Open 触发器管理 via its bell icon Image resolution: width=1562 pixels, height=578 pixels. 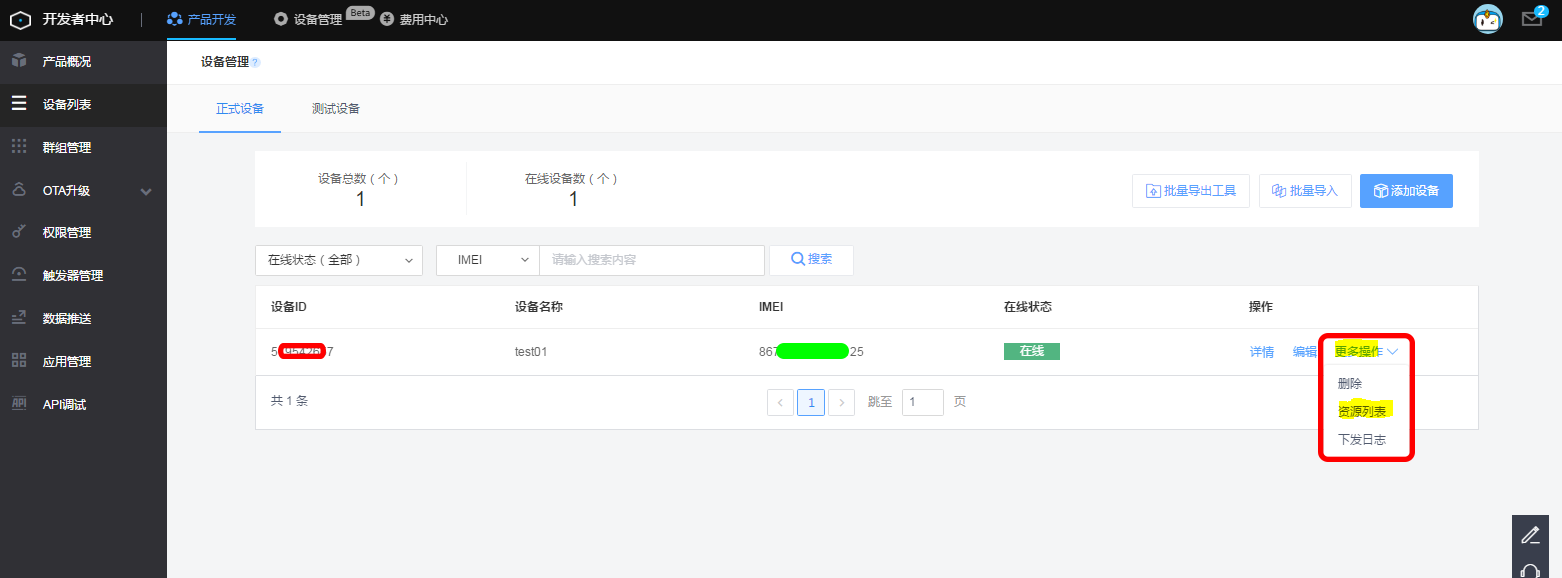coord(18,274)
